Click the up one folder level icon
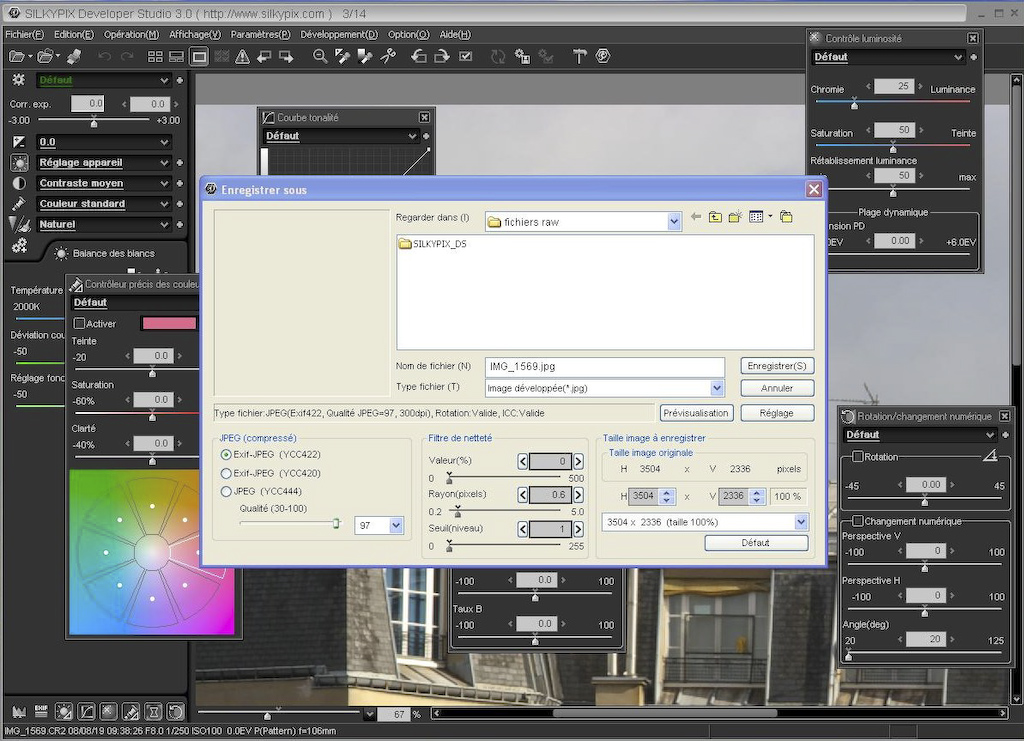This screenshot has width=1024, height=741. [x=715, y=217]
